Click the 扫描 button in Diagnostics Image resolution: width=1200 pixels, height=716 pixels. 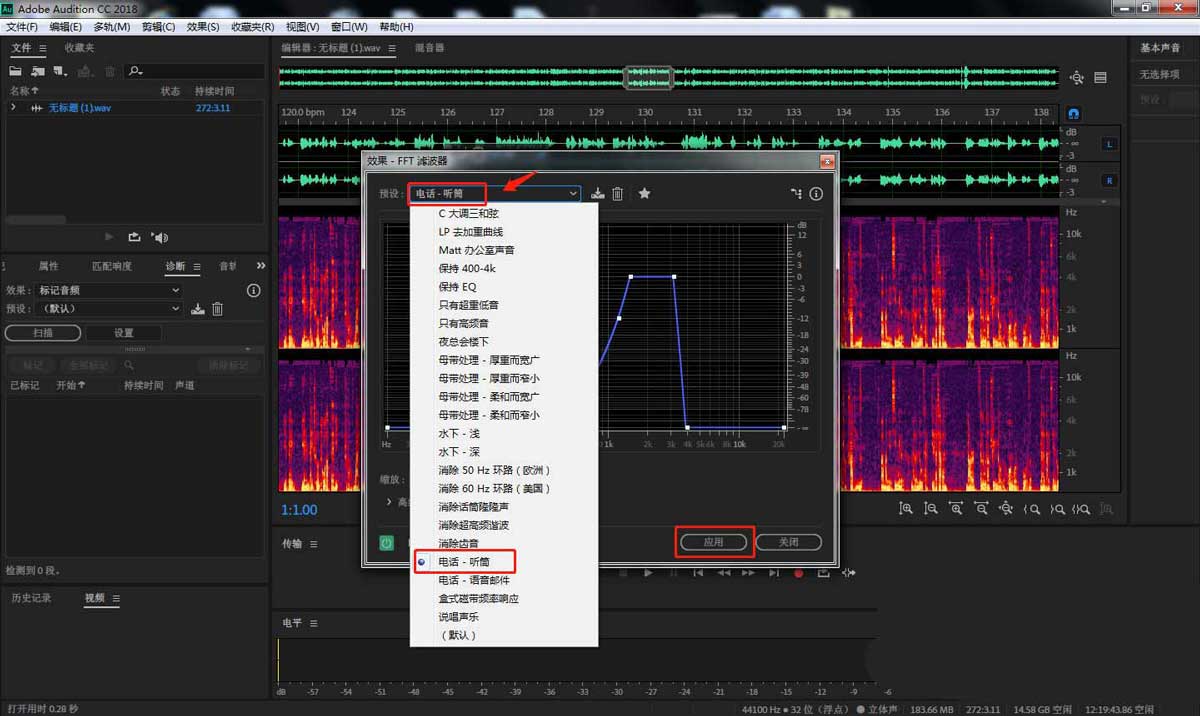point(43,333)
